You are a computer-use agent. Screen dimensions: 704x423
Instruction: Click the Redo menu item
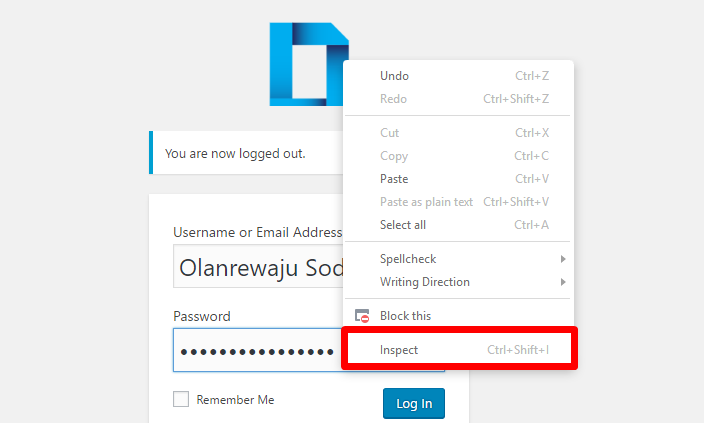[x=458, y=99]
